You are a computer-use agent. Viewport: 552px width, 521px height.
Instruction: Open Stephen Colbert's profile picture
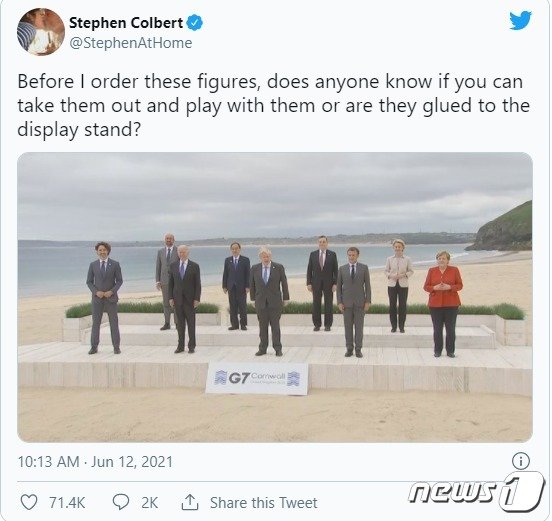40,32
